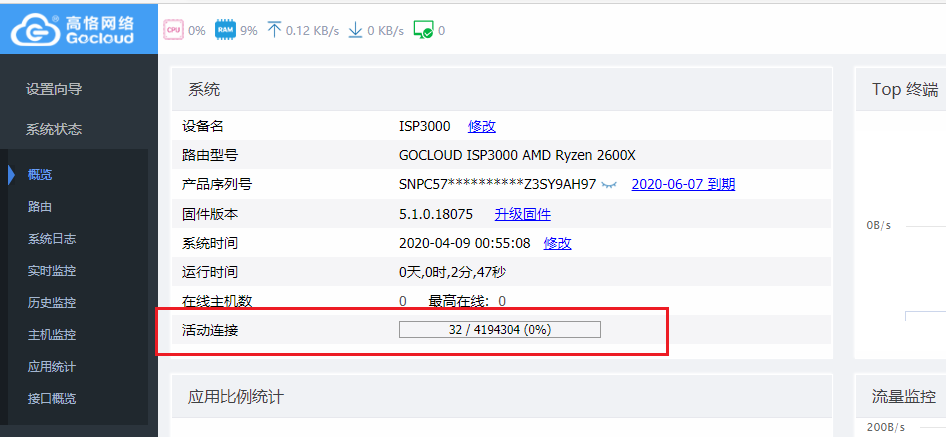Collapse the 系统状态 sidebar section

pyautogui.click(x=54, y=129)
